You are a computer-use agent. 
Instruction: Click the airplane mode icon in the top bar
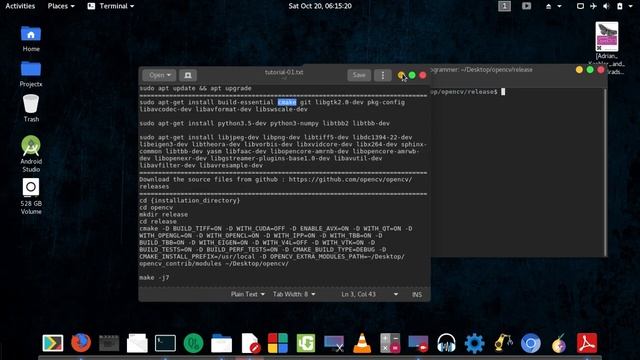point(593,6)
